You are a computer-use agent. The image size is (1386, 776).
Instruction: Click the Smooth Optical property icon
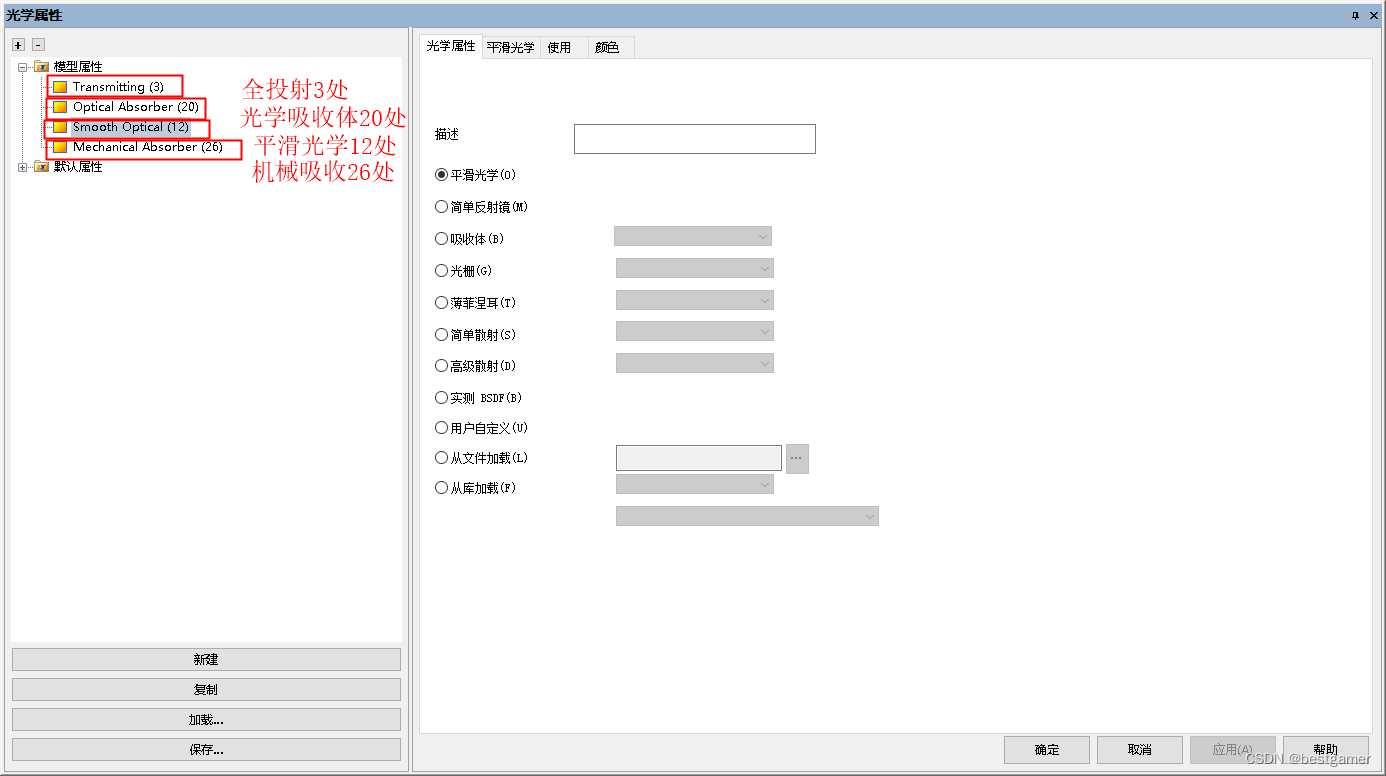coord(60,127)
